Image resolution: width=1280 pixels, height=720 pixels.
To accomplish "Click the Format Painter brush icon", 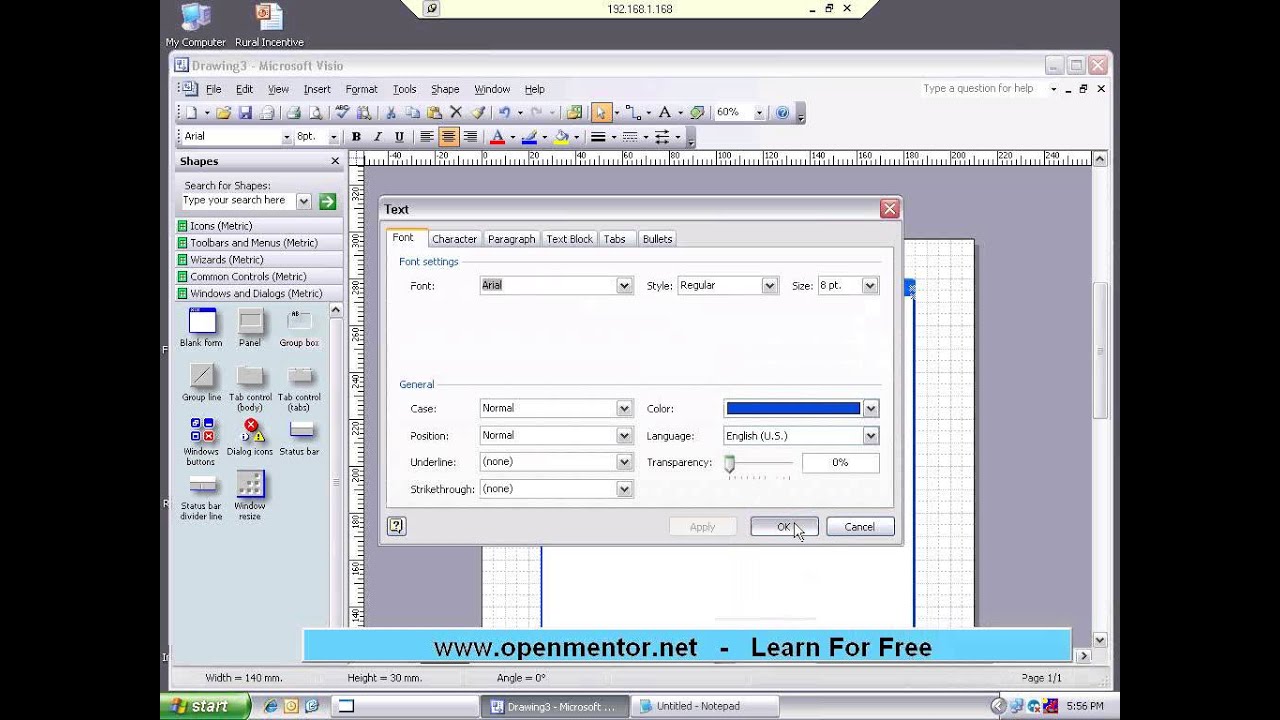I will pos(478,113).
